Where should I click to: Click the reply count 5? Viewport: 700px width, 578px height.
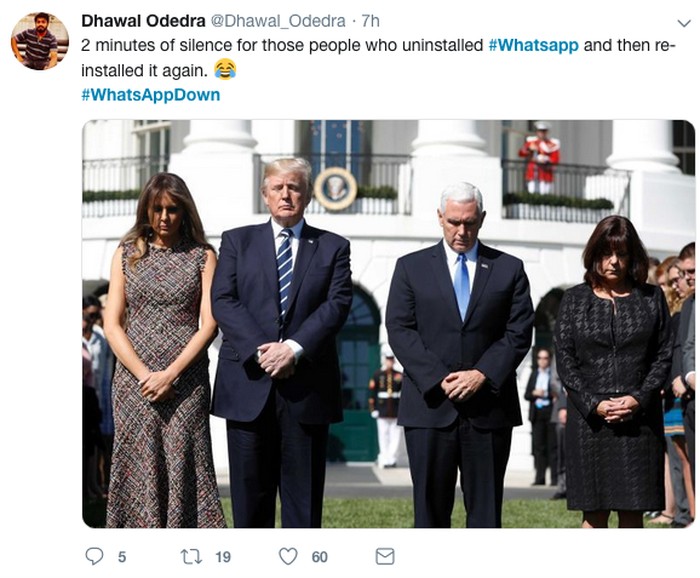pyautogui.click(x=122, y=557)
